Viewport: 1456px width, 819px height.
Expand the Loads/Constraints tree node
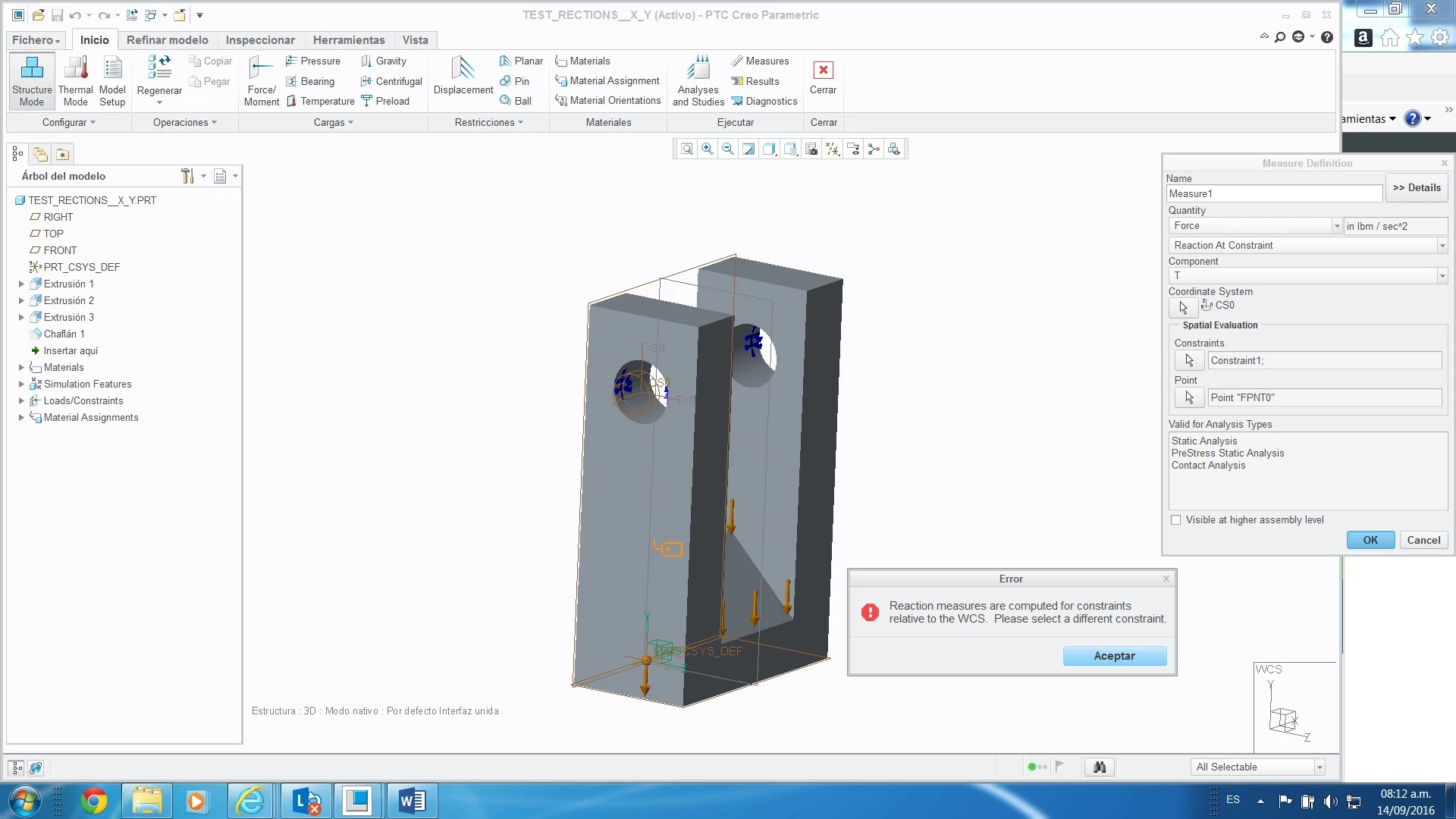pyautogui.click(x=21, y=401)
